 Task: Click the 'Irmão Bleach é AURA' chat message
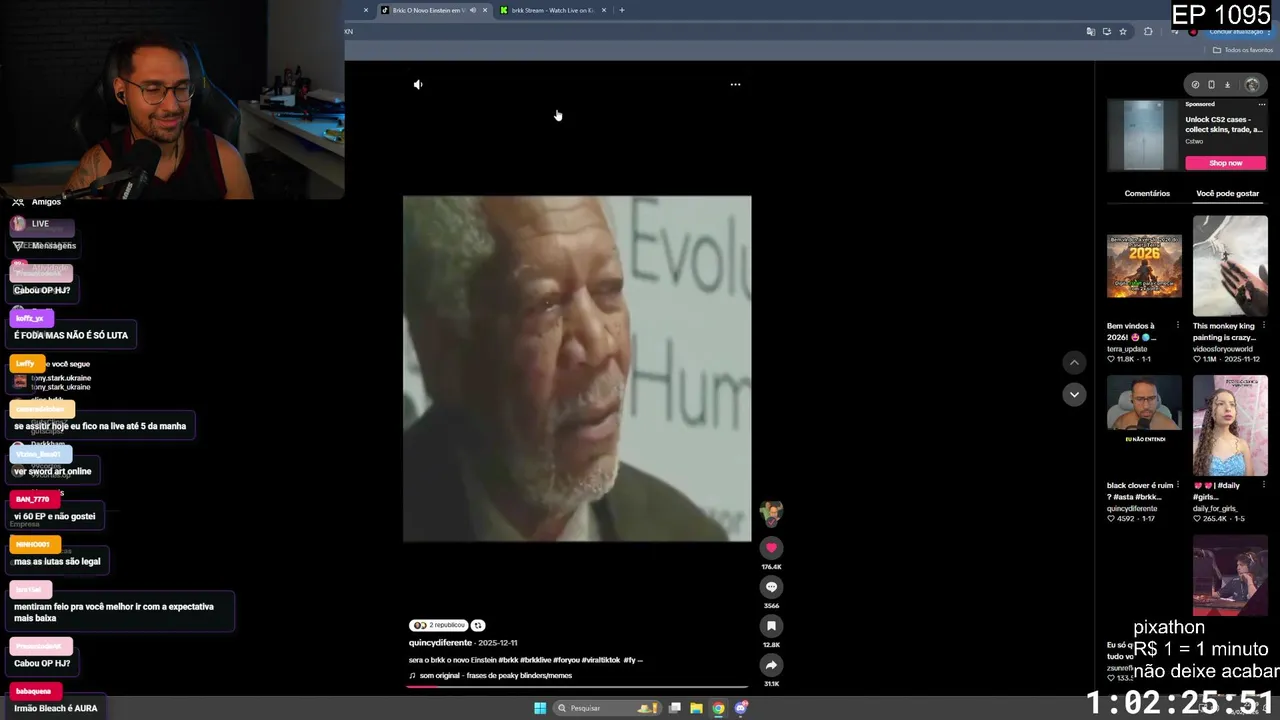[56, 708]
